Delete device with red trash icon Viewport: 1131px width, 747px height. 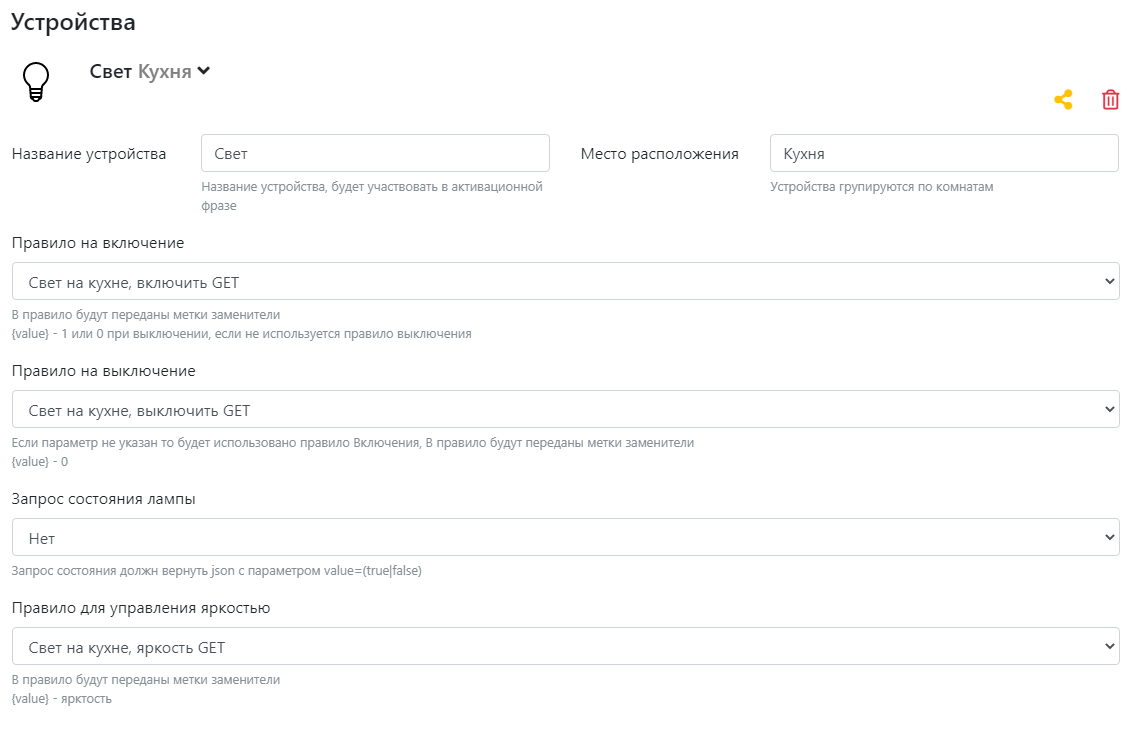[1110, 100]
